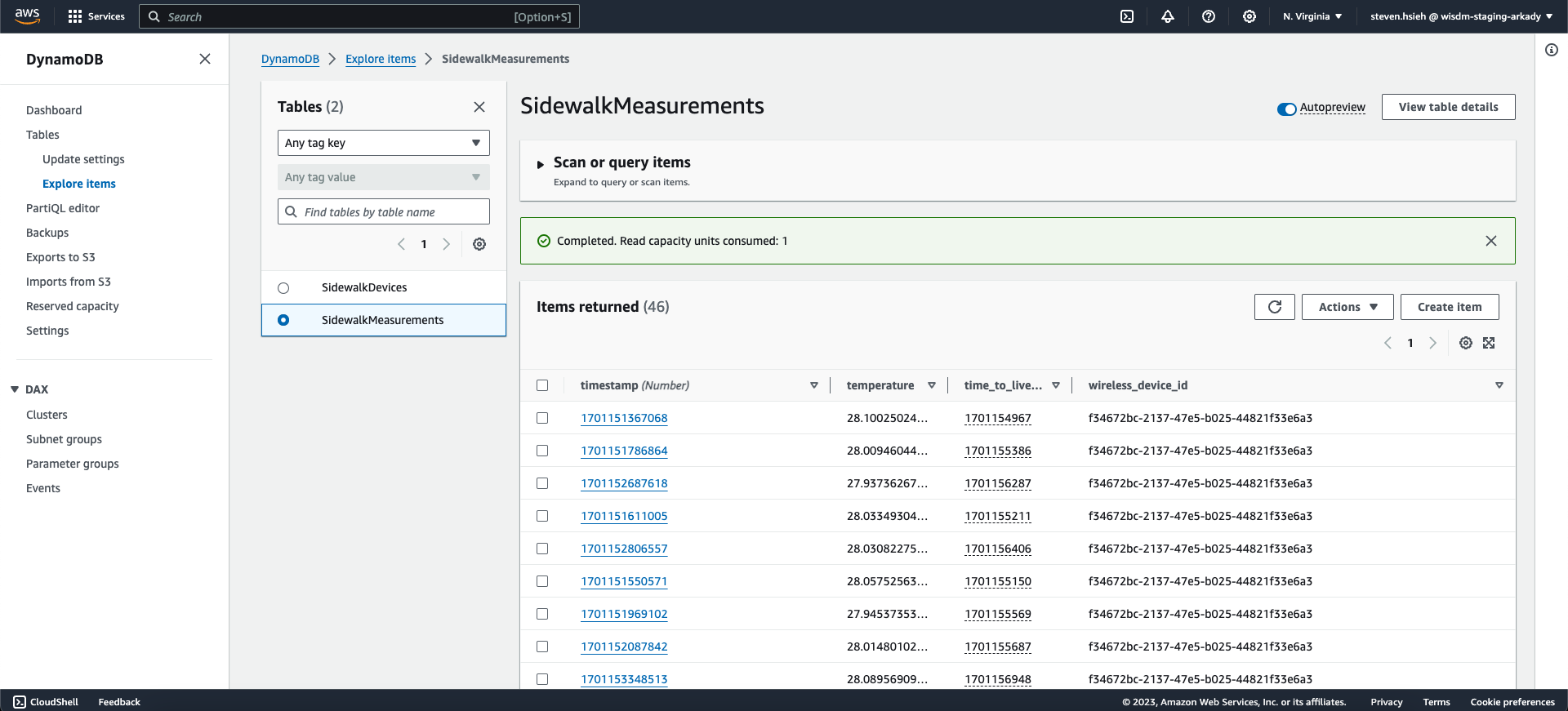1568x711 pixels.
Task: Go to next page of tables list
Action: point(446,244)
